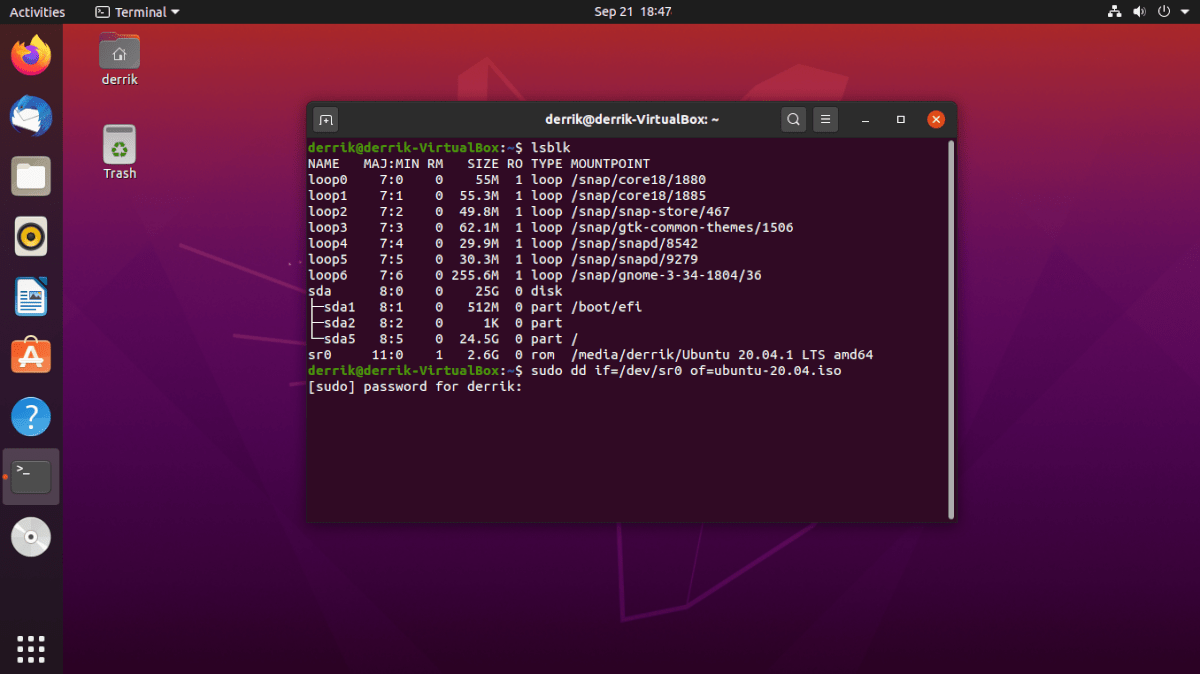Open the Terminal menu in the top bar
The image size is (1200, 674).
click(x=136, y=12)
